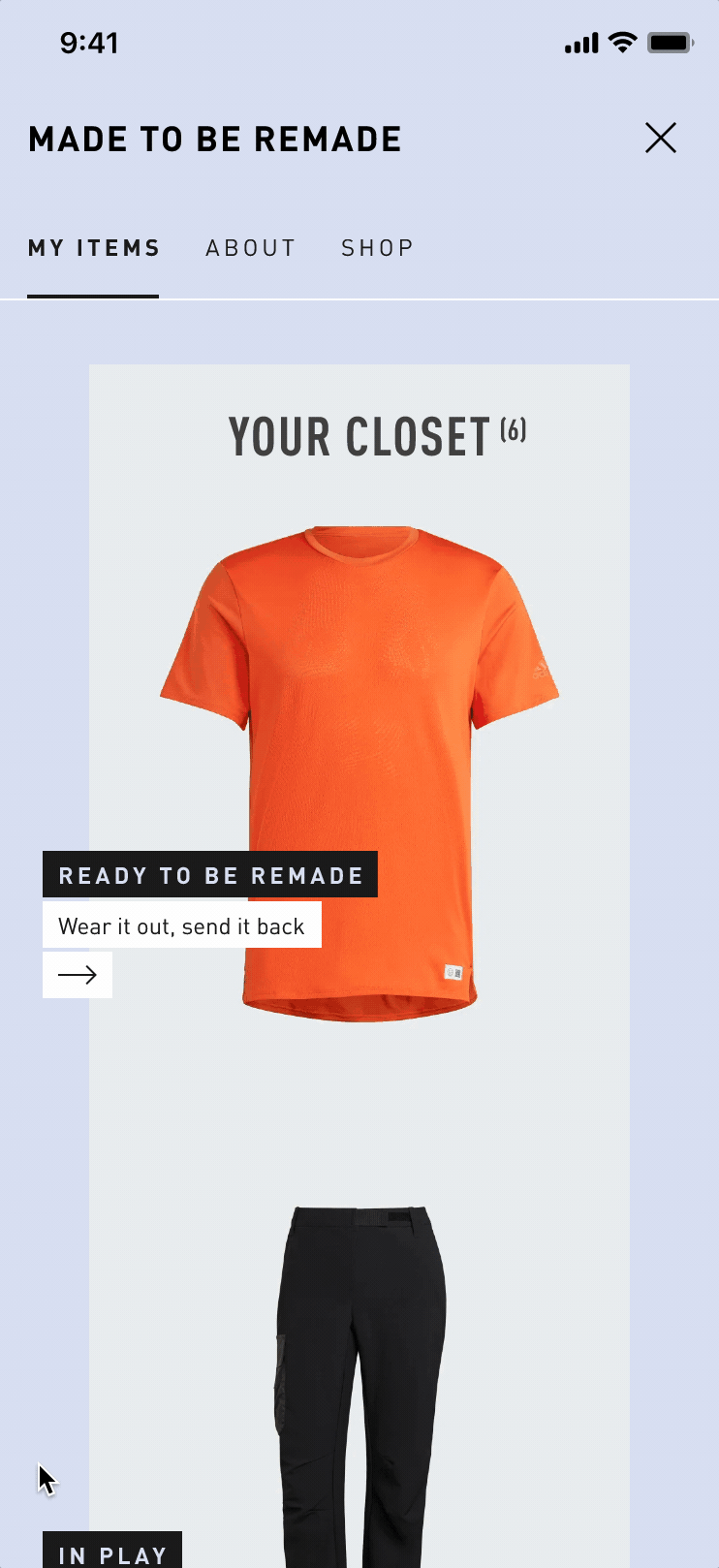Tap the Wi-Fi icon in status bar
This screenshot has height=1568, width=719.
coord(623,43)
